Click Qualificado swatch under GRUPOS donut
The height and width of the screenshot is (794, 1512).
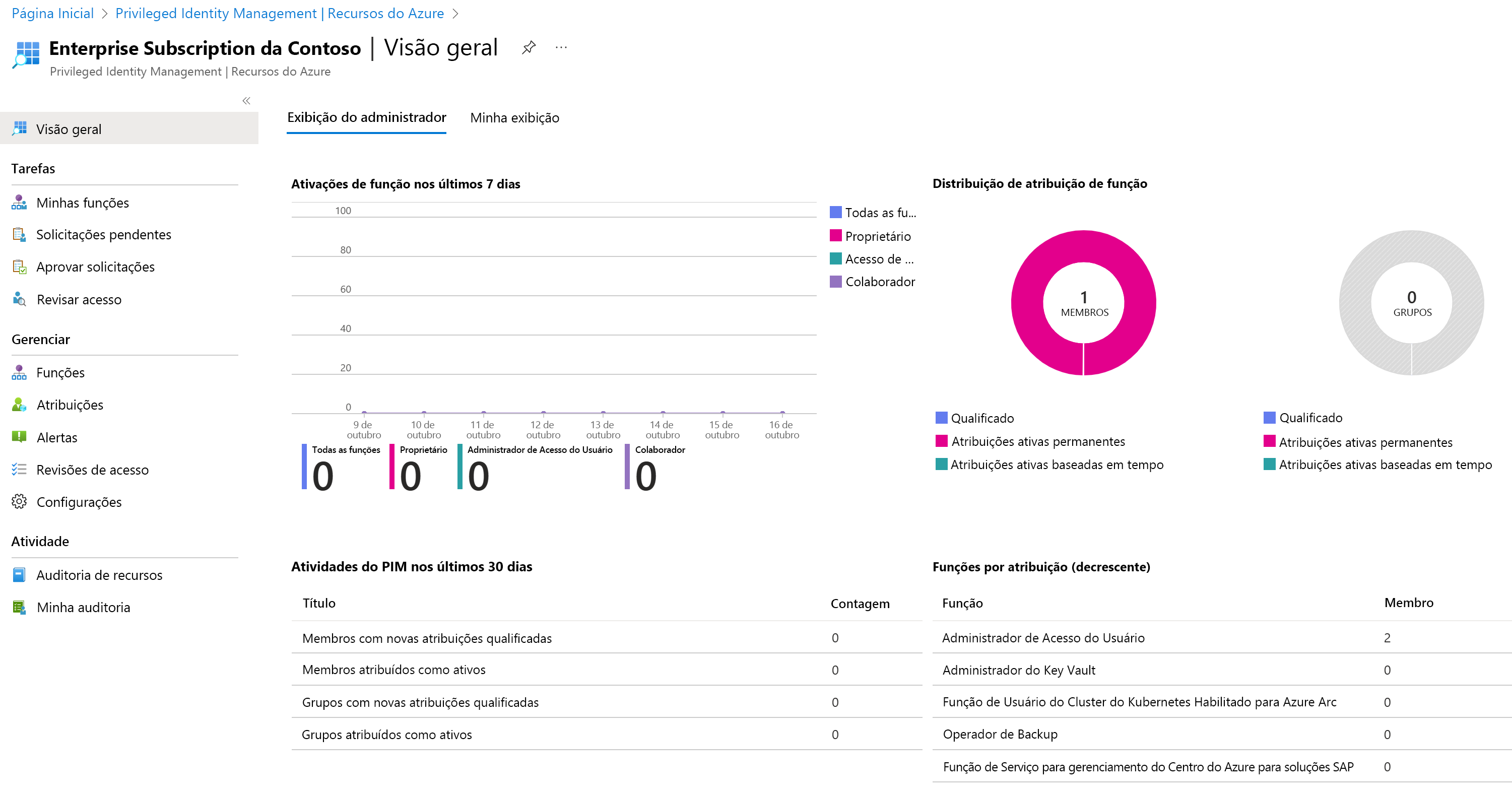click(x=1270, y=418)
